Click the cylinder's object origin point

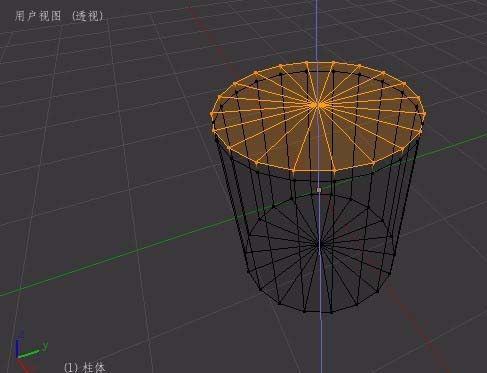(x=319, y=190)
